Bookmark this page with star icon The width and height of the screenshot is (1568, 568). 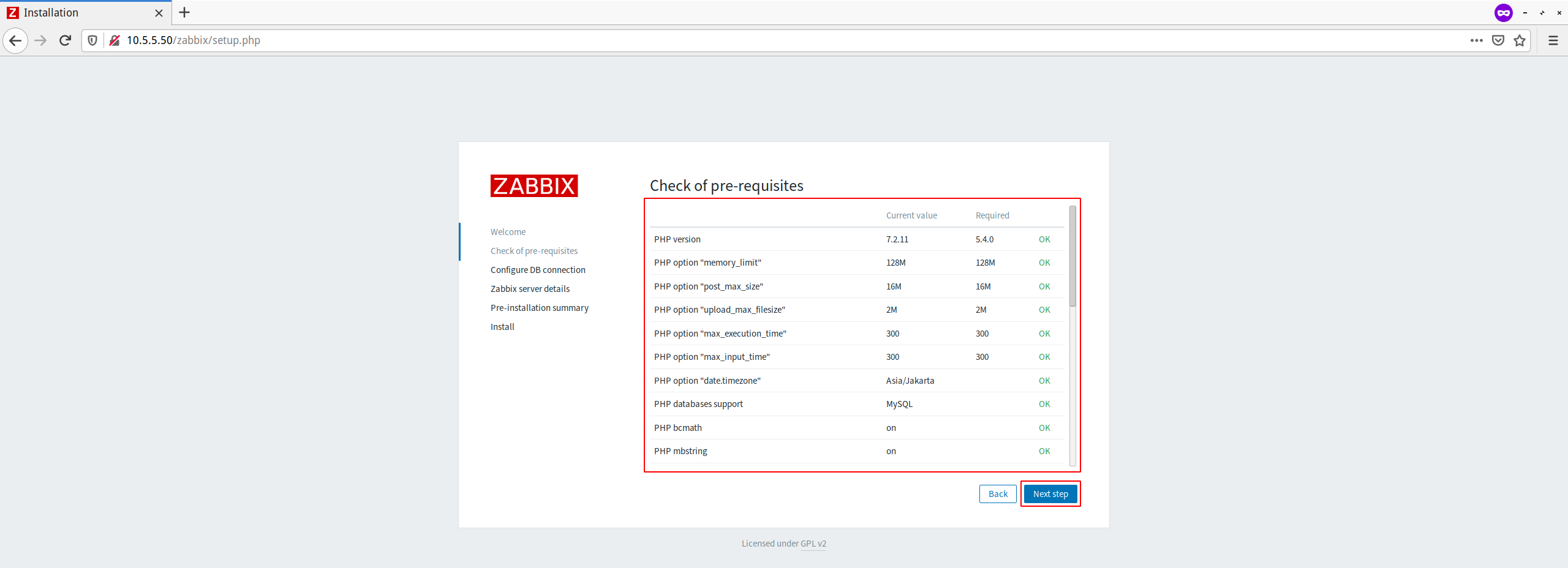point(1520,40)
